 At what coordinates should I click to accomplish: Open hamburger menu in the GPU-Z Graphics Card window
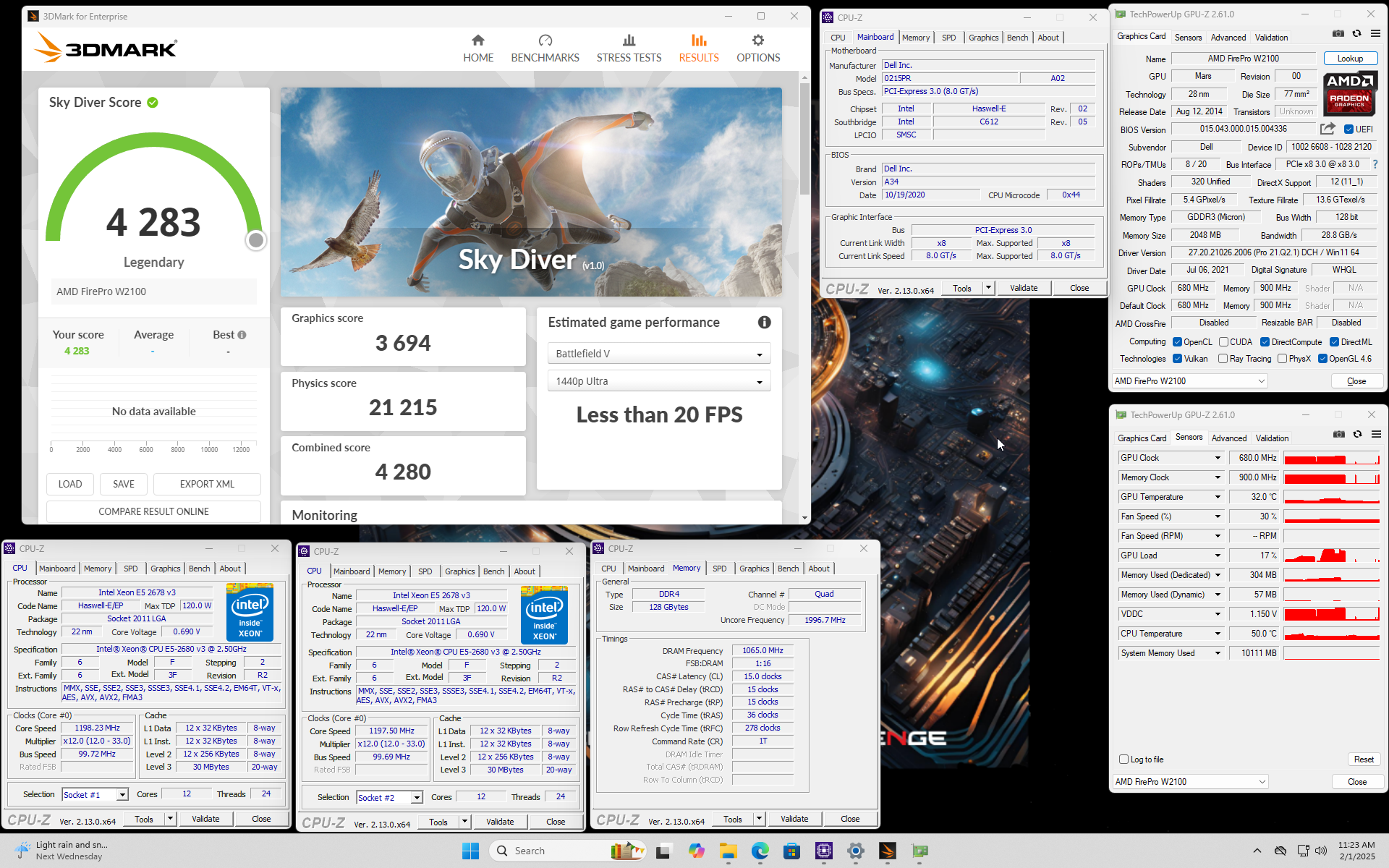coord(1375,33)
